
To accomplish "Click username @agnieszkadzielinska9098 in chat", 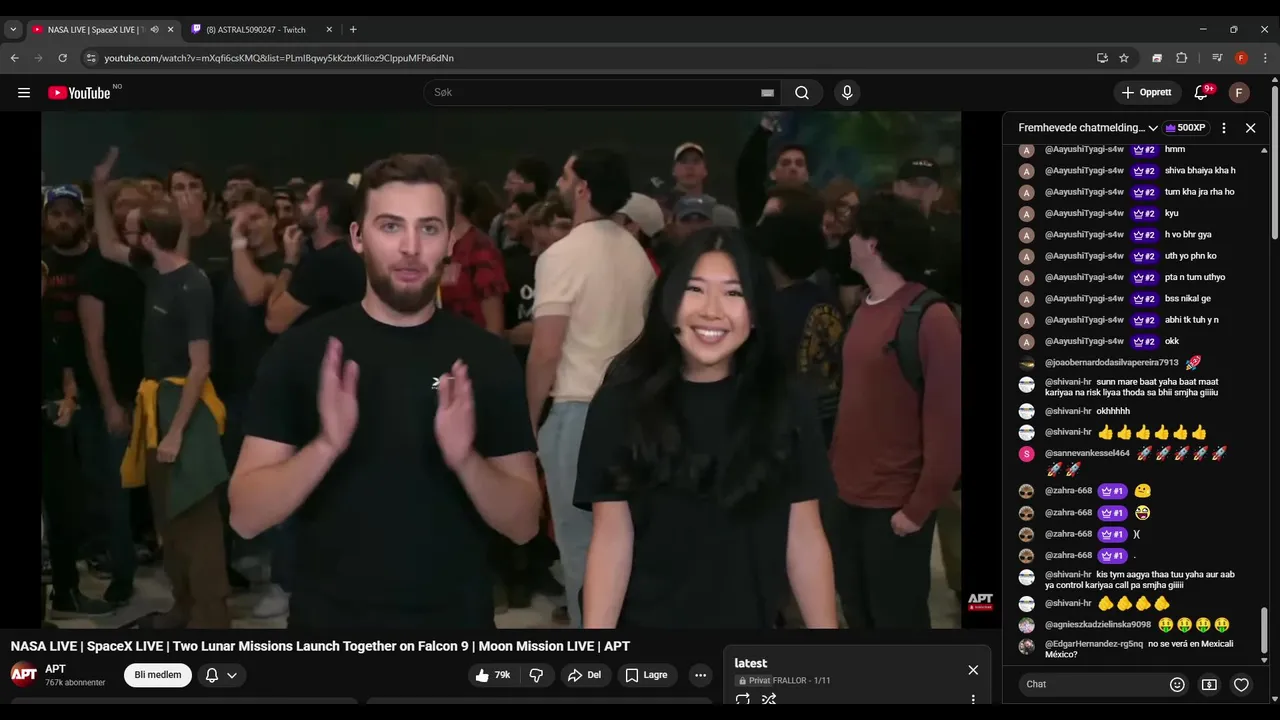I will pos(1098,625).
